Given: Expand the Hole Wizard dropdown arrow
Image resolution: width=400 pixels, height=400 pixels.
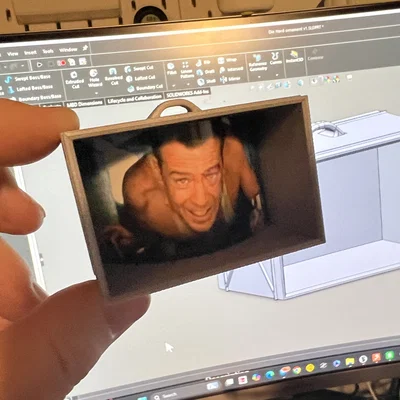Looking at the screenshot, I should pyautogui.click(x=96, y=93).
